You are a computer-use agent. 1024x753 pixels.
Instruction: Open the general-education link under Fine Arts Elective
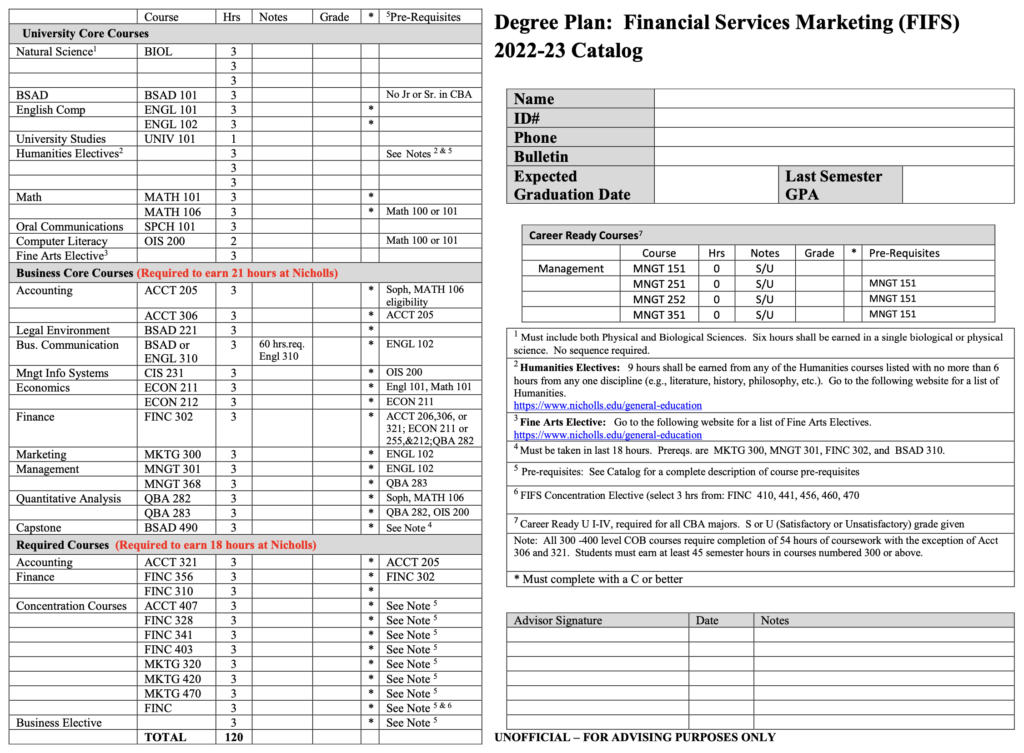607,435
